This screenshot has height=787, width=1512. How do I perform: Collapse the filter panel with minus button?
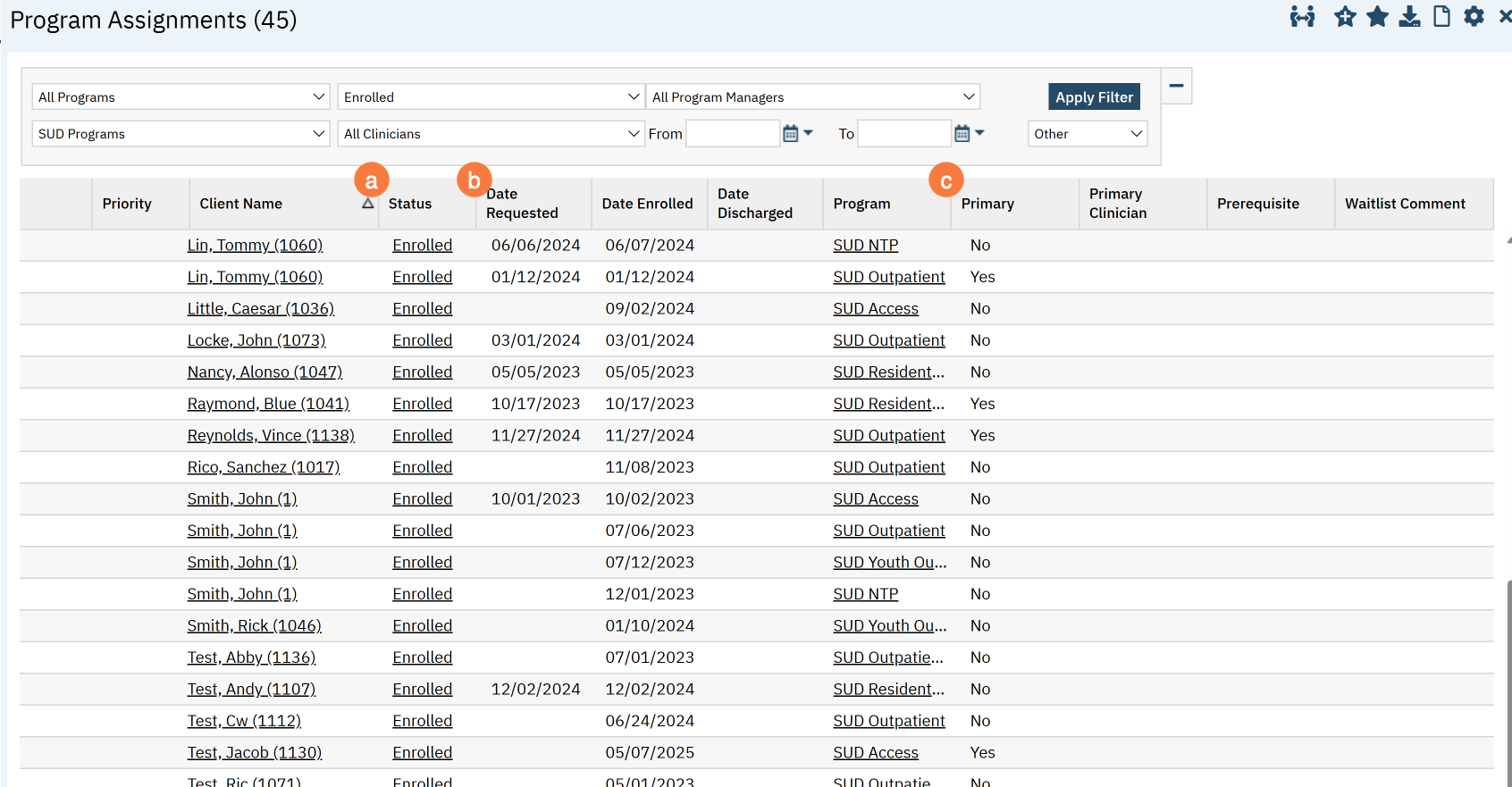pos(1176,86)
